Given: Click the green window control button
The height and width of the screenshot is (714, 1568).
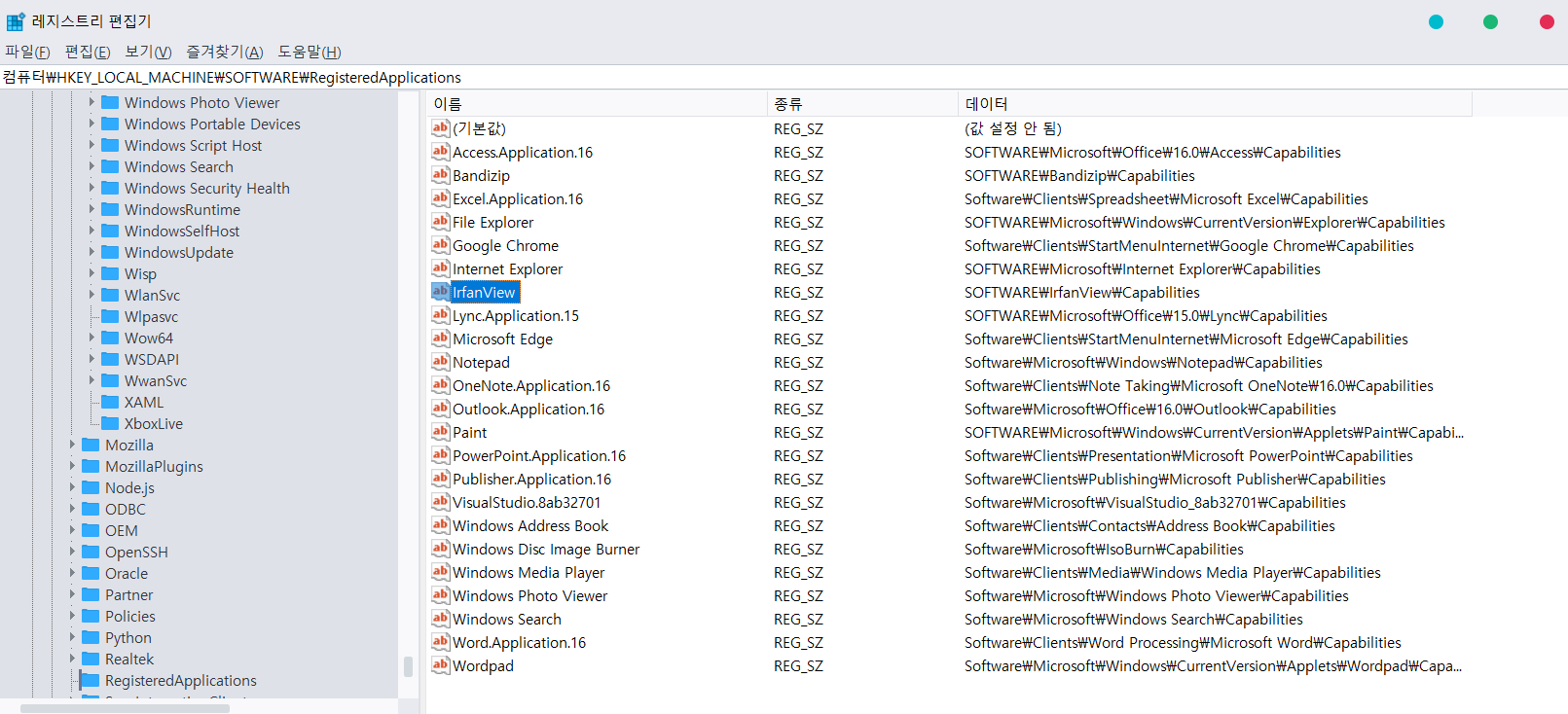Looking at the screenshot, I should [x=1490, y=21].
